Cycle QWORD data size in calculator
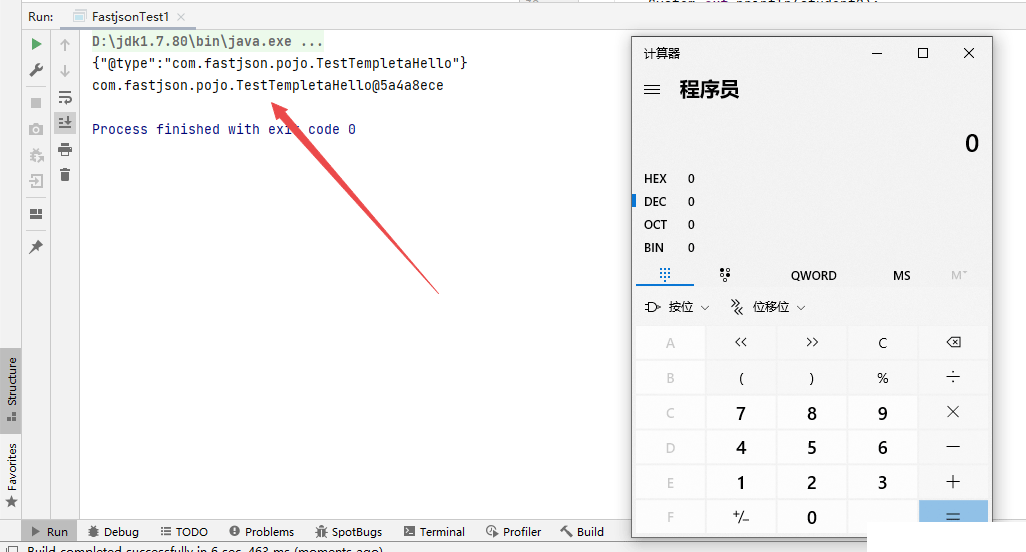 (x=813, y=275)
